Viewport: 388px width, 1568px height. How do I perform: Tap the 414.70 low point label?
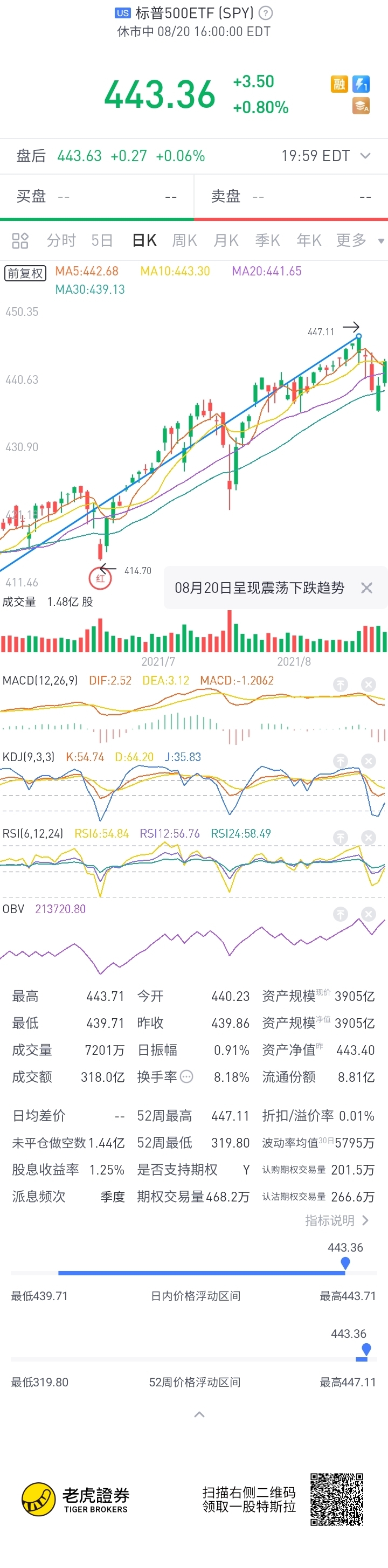pos(137,571)
